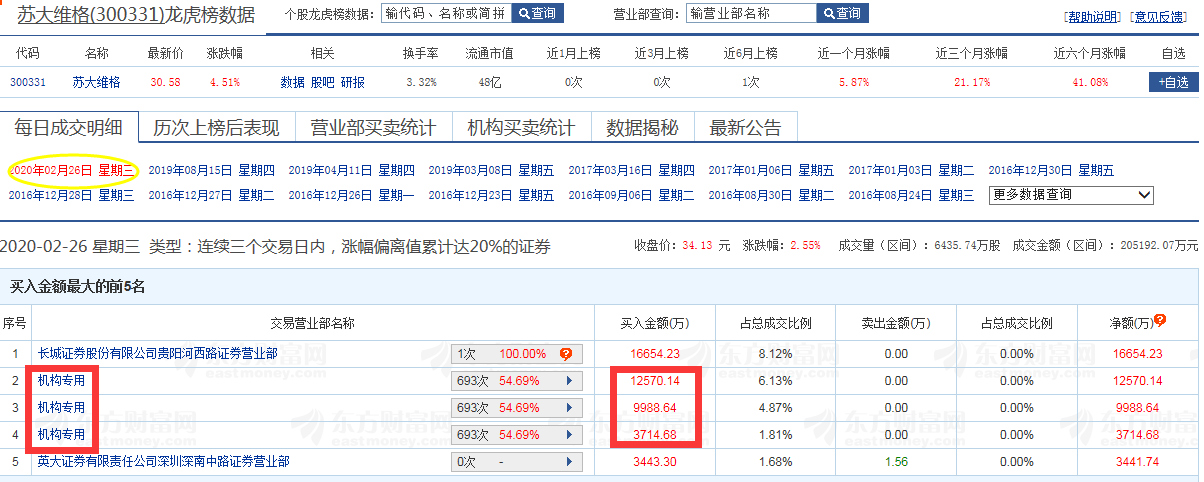Viewport: 1204px width, 482px height.
Task: Focus the stock code search input
Action: pos(446,13)
